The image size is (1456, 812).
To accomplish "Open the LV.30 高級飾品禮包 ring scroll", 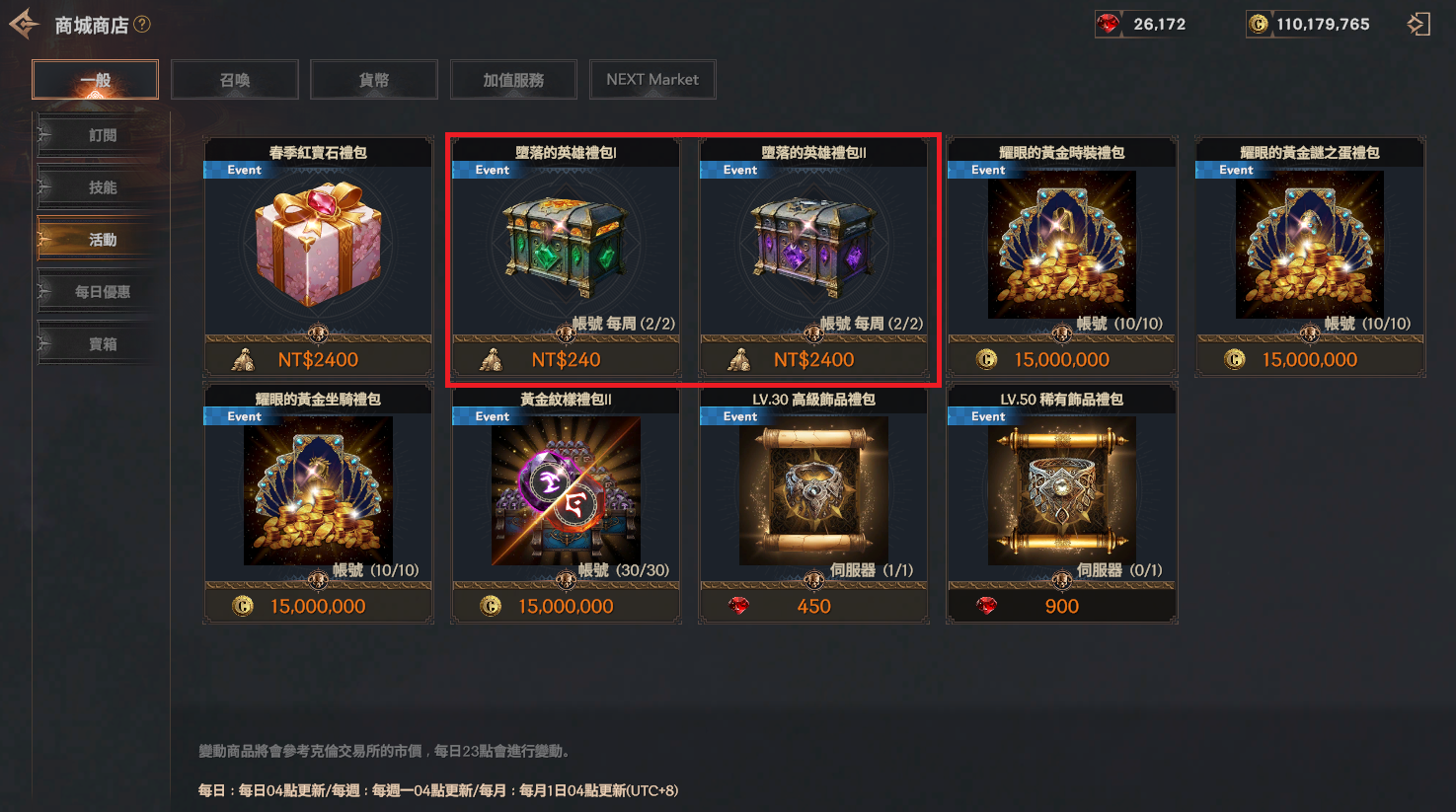I will [813, 490].
